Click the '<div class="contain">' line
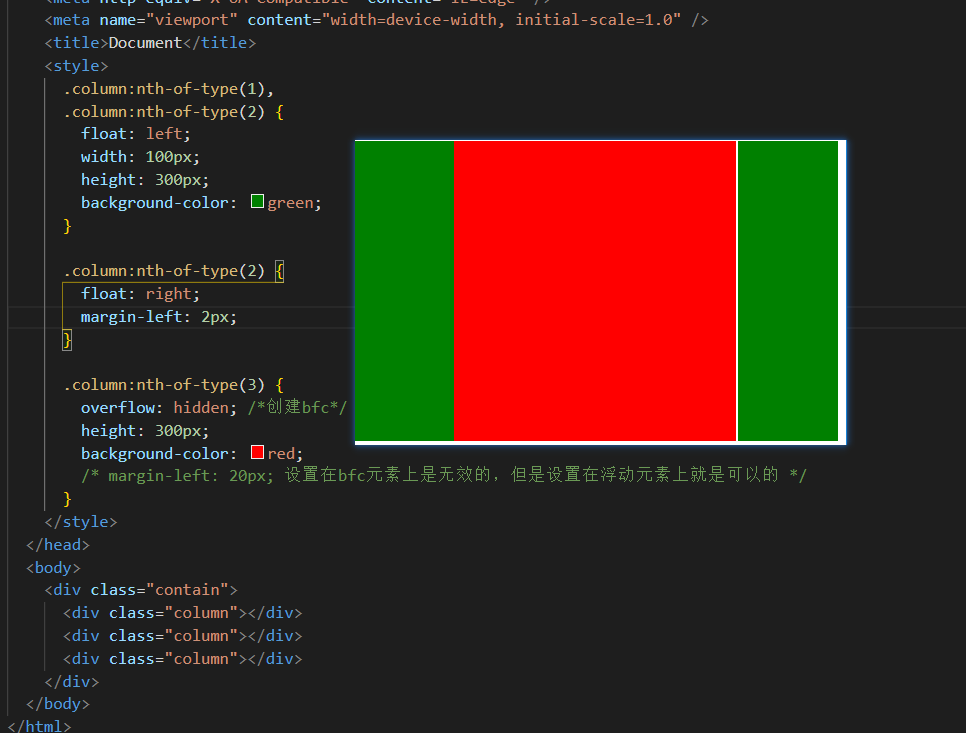 click(x=140, y=590)
